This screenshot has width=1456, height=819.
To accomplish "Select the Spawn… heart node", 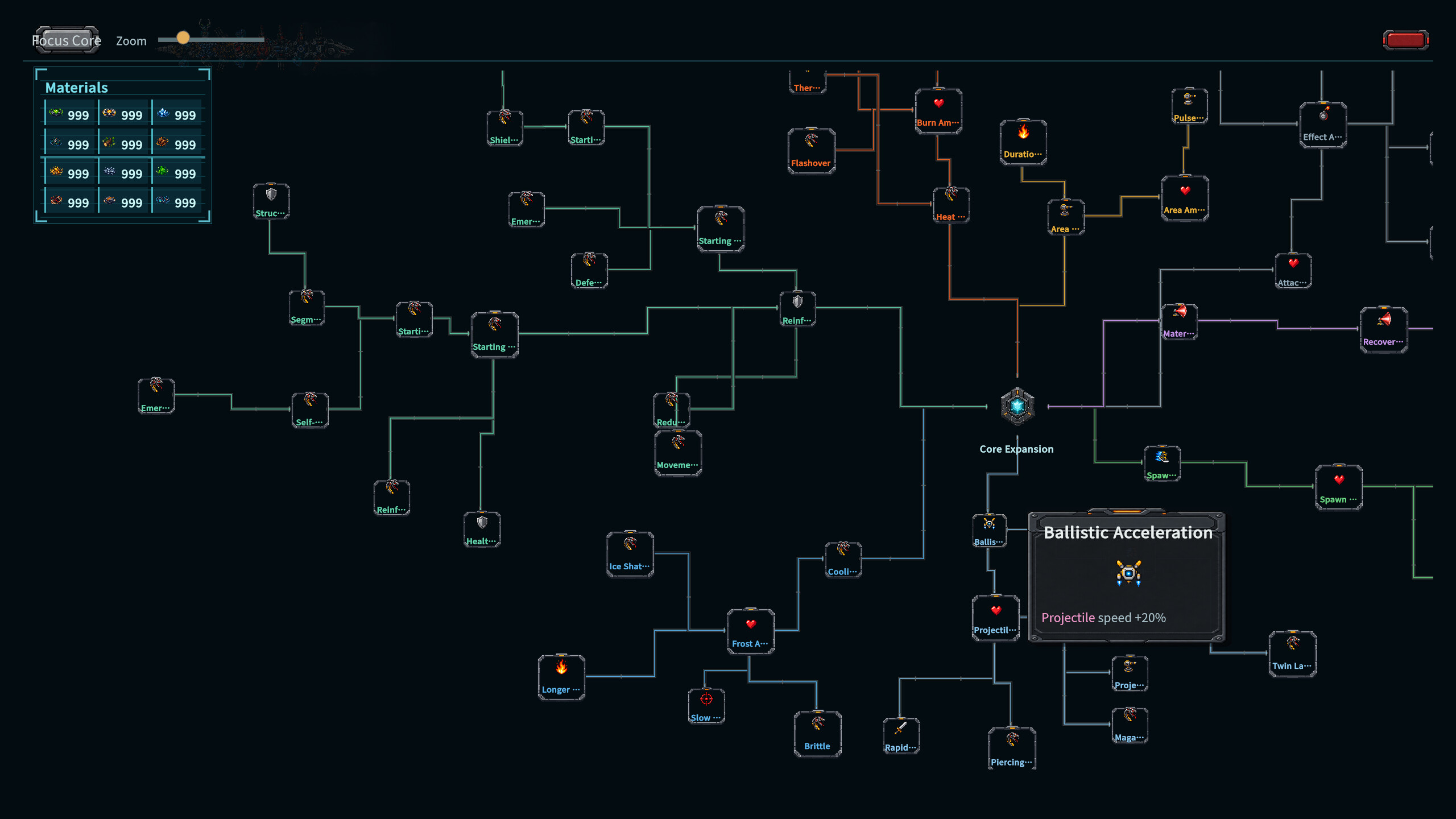I will tap(1338, 487).
